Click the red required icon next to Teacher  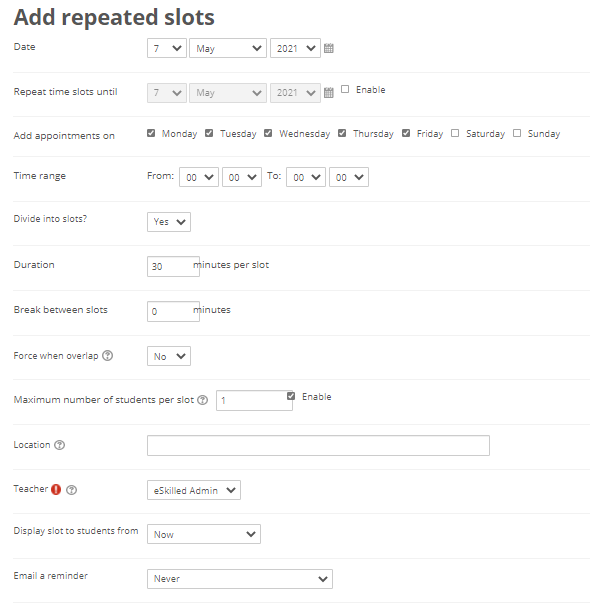point(56,489)
